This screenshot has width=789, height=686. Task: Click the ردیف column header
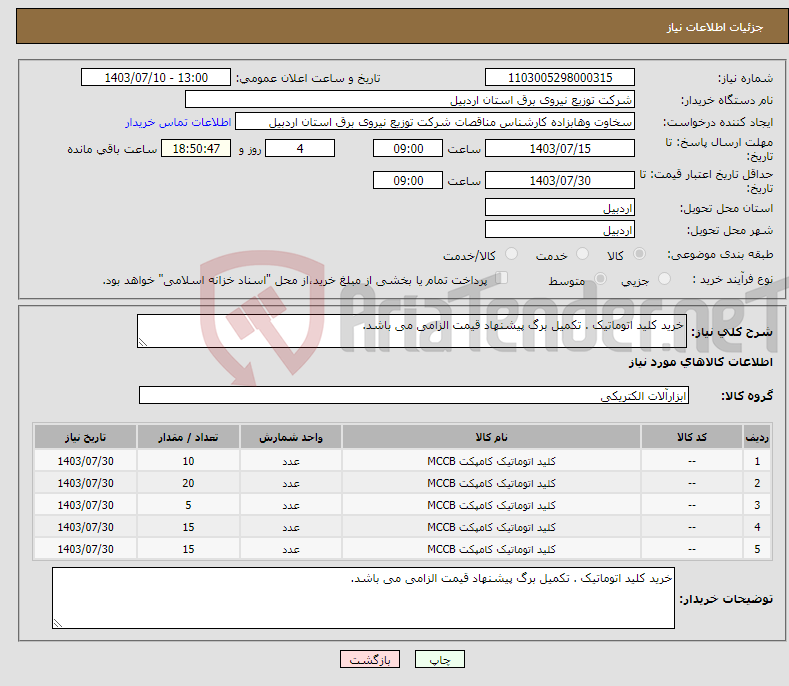click(757, 437)
